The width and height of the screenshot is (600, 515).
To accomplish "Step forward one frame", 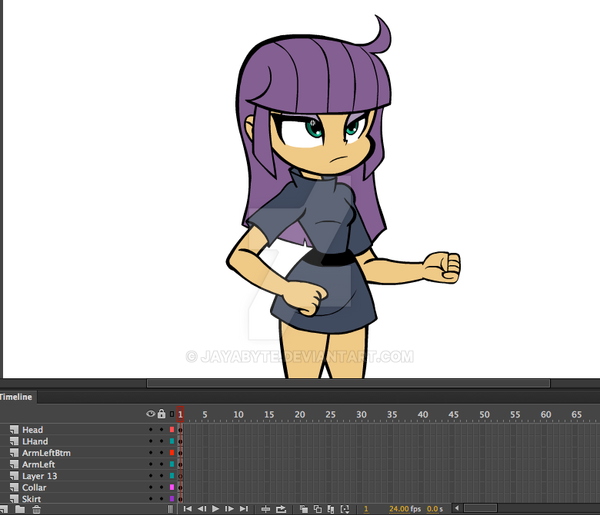I will point(229,509).
